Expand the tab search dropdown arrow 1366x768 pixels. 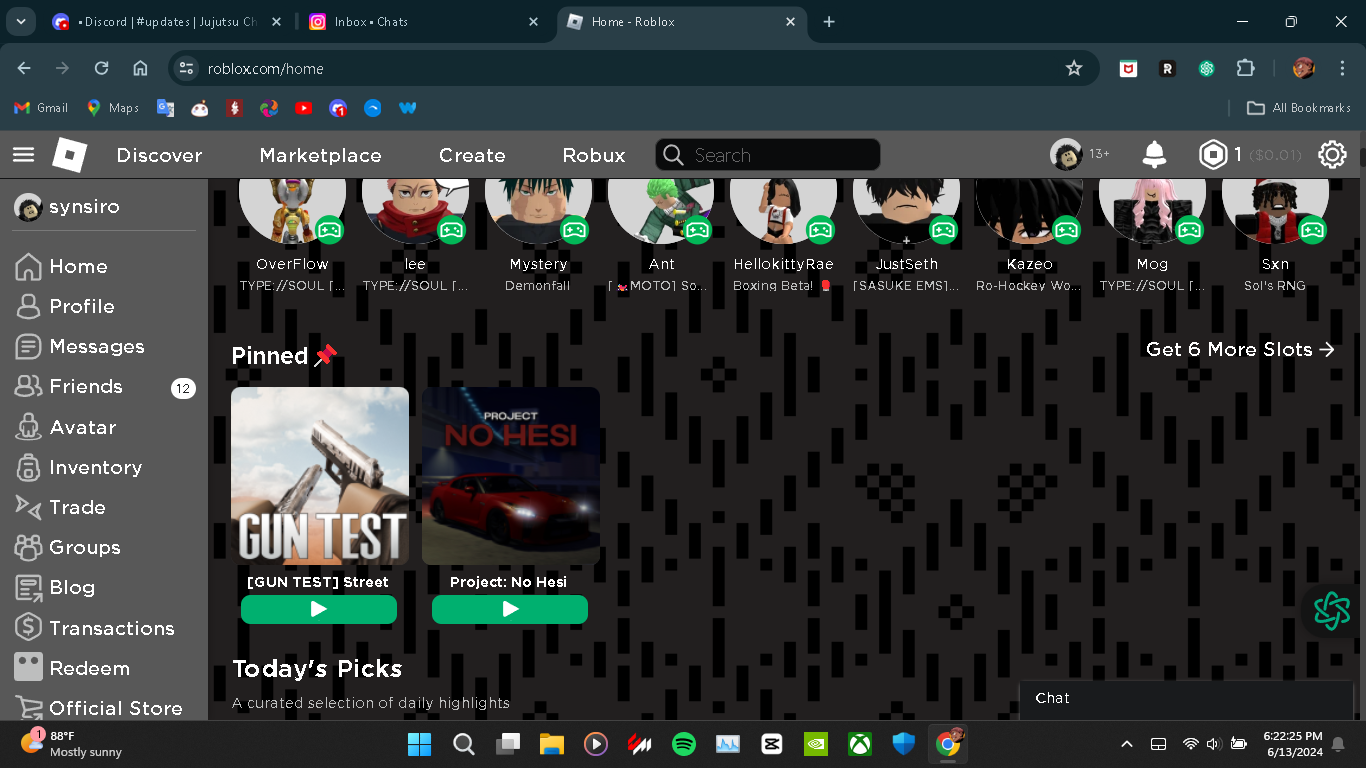(x=22, y=21)
